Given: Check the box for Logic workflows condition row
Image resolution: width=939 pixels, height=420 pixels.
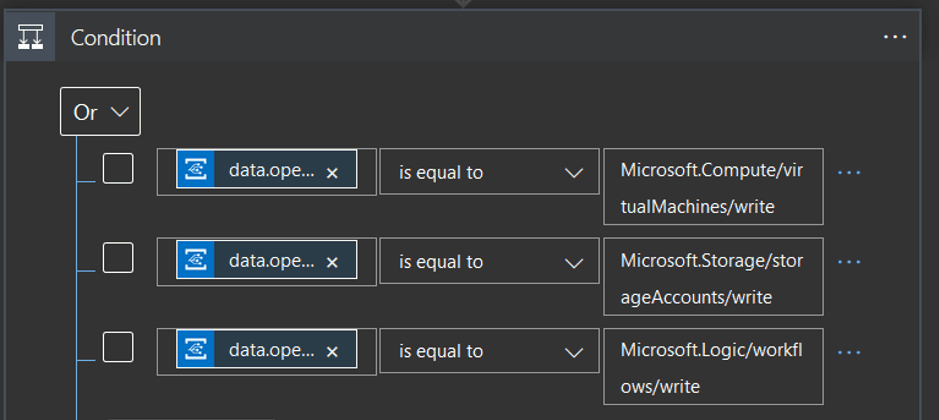Looking at the screenshot, I should click(x=118, y=347).
